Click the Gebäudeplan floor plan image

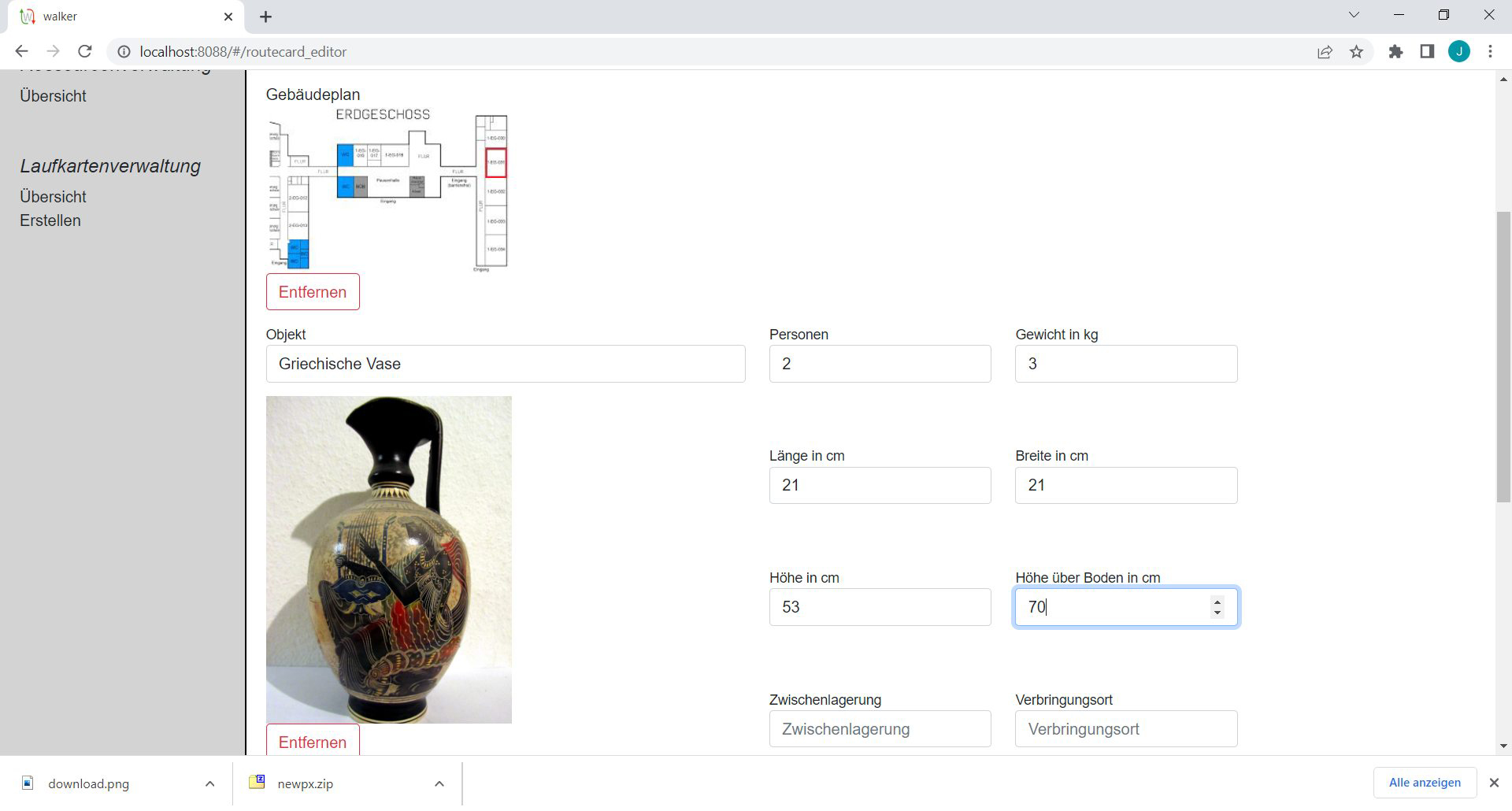(388, 189)
